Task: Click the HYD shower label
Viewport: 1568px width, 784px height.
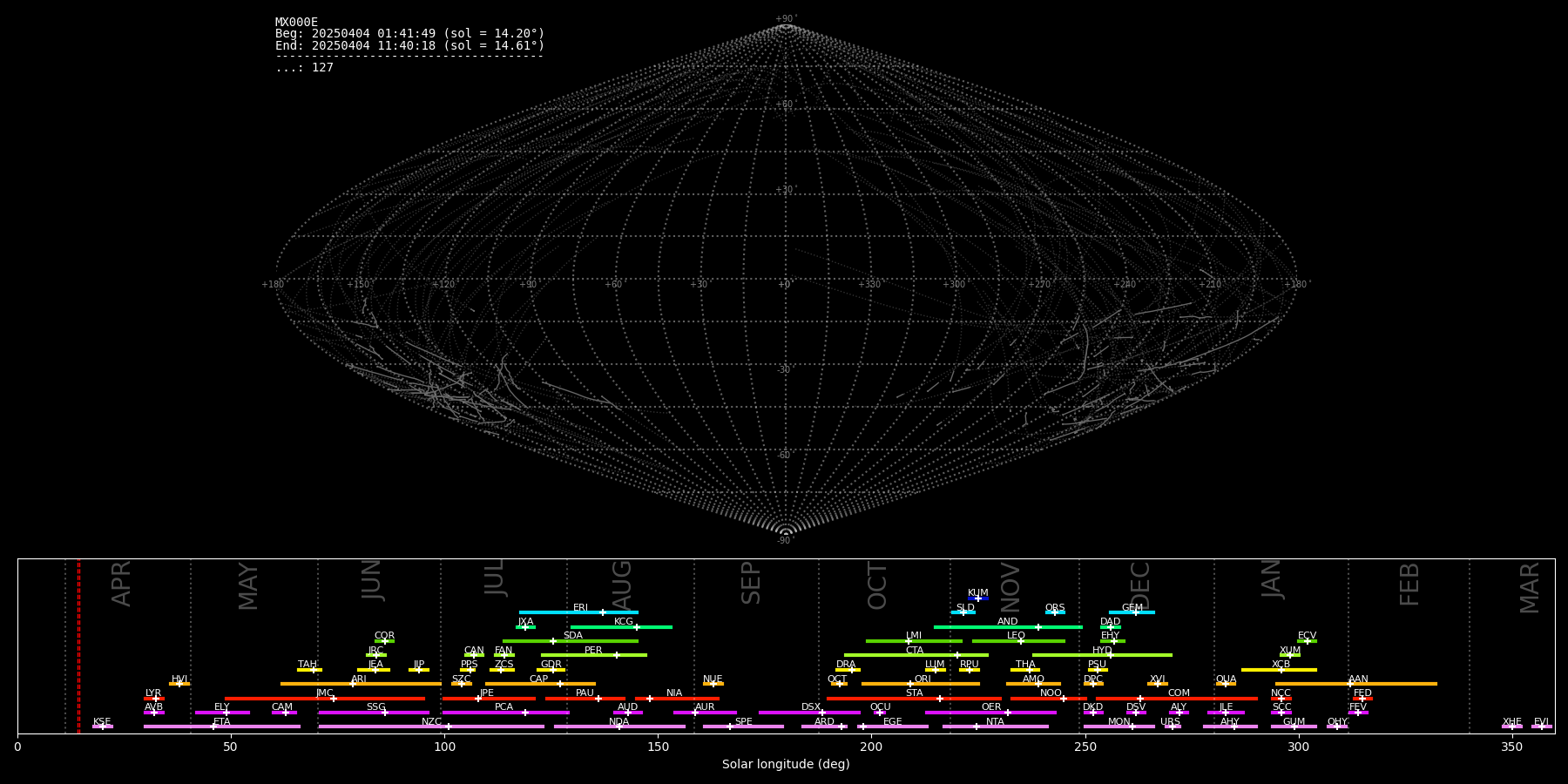Action: (x=1102, y=651)
